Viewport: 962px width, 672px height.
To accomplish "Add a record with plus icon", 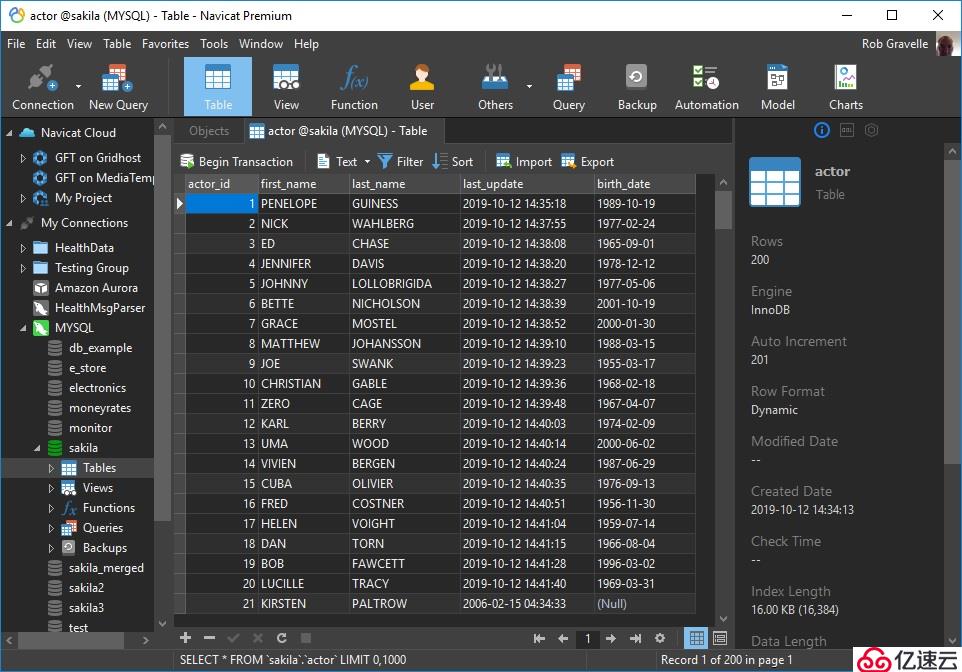I will pos(185,638).
